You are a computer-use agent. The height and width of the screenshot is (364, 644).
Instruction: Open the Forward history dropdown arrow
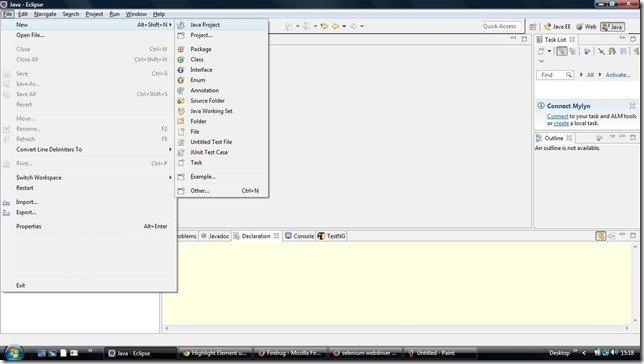362,26
